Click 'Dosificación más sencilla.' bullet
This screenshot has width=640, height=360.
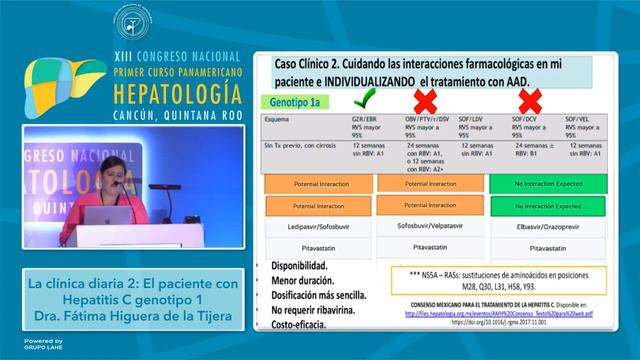319,296
